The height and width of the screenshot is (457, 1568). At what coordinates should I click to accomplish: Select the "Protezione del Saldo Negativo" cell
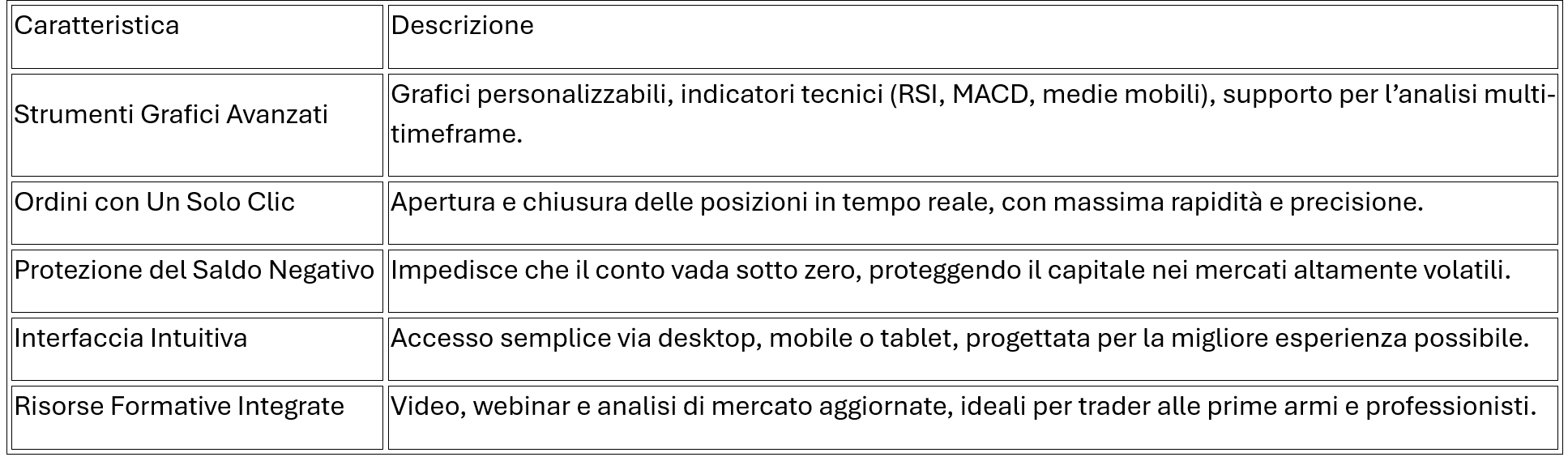pyautogui.click(x=194, y=270)
